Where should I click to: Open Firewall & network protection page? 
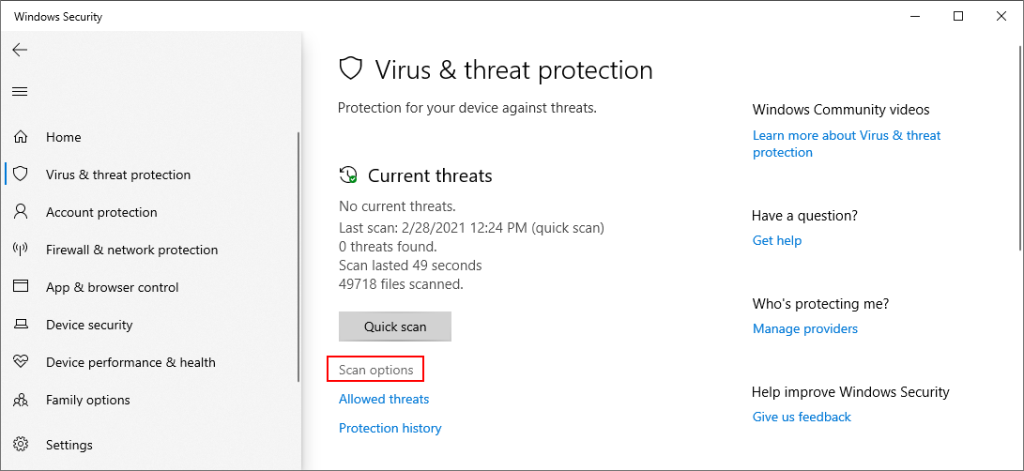pos(131,250)
